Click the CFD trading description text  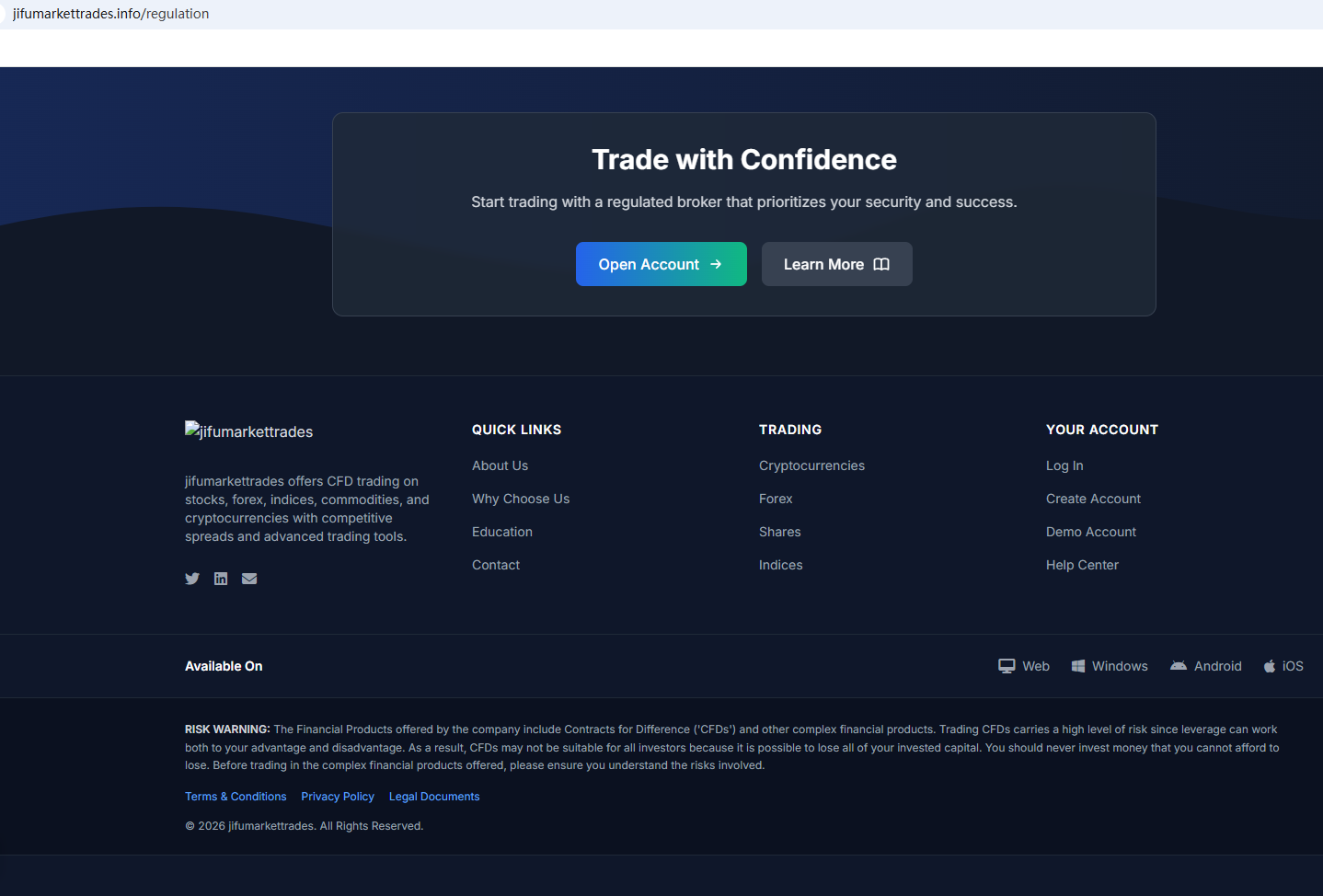coord(307,509)
